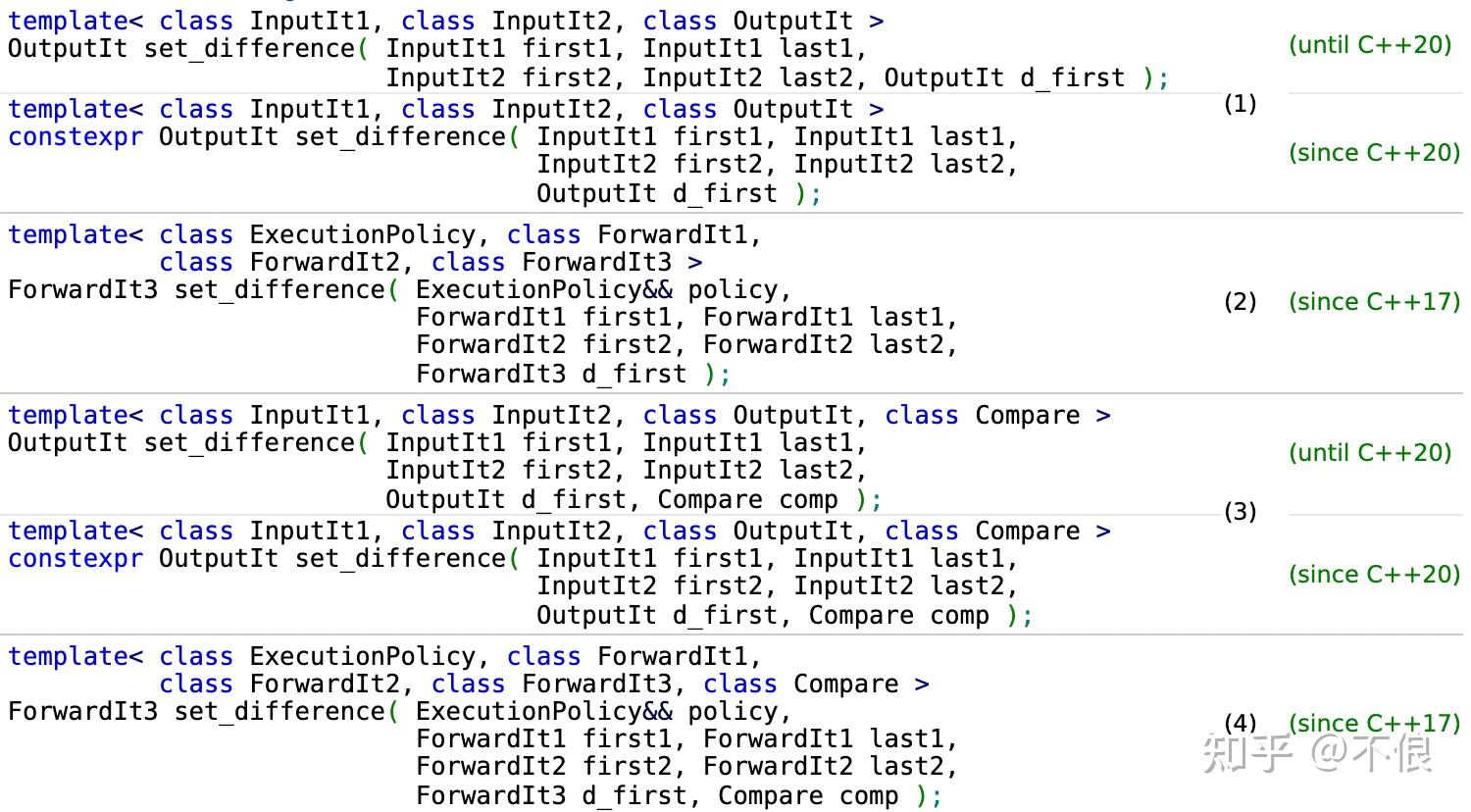The width and height of the screenshot is (1471, 812).
Task: Click the line containing only "OutputIt d_first );"
Action: [x=679, y=194]
